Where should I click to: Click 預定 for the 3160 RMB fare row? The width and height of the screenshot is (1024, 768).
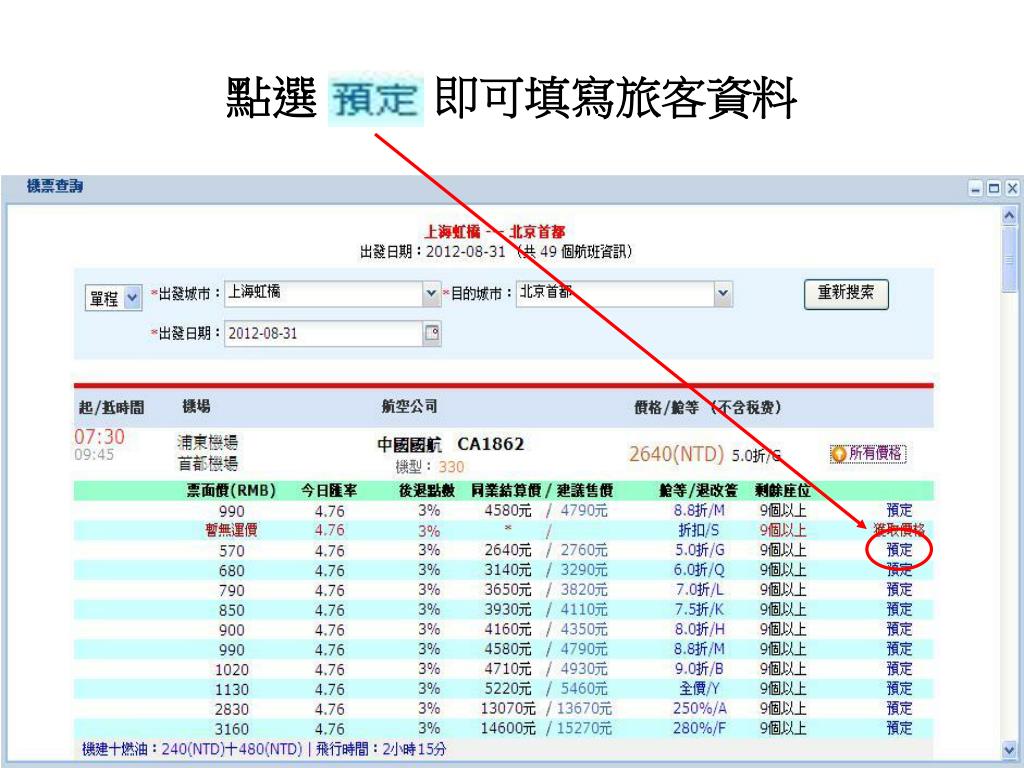tap(899, 728)
